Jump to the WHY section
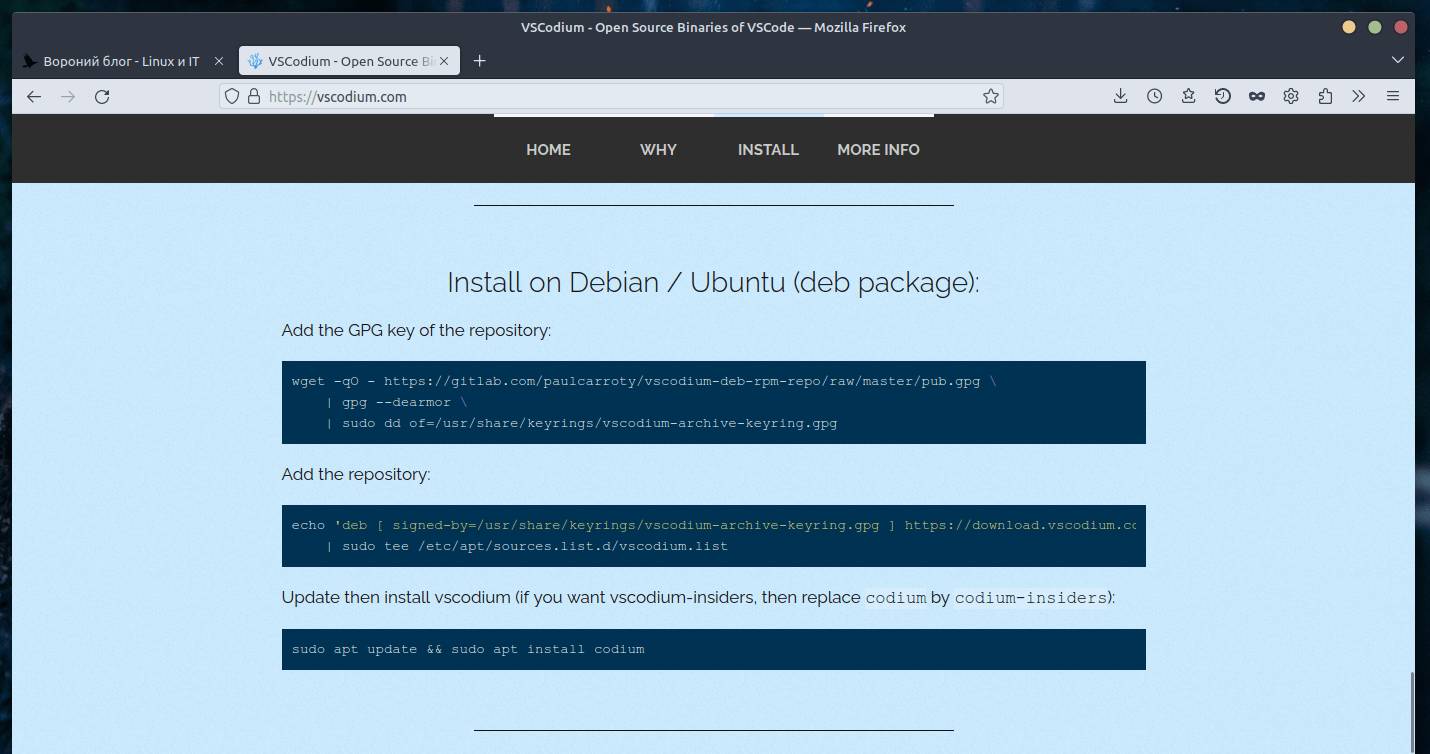Viewport: 1430px width, 754px height. click(x=658, y=150)
